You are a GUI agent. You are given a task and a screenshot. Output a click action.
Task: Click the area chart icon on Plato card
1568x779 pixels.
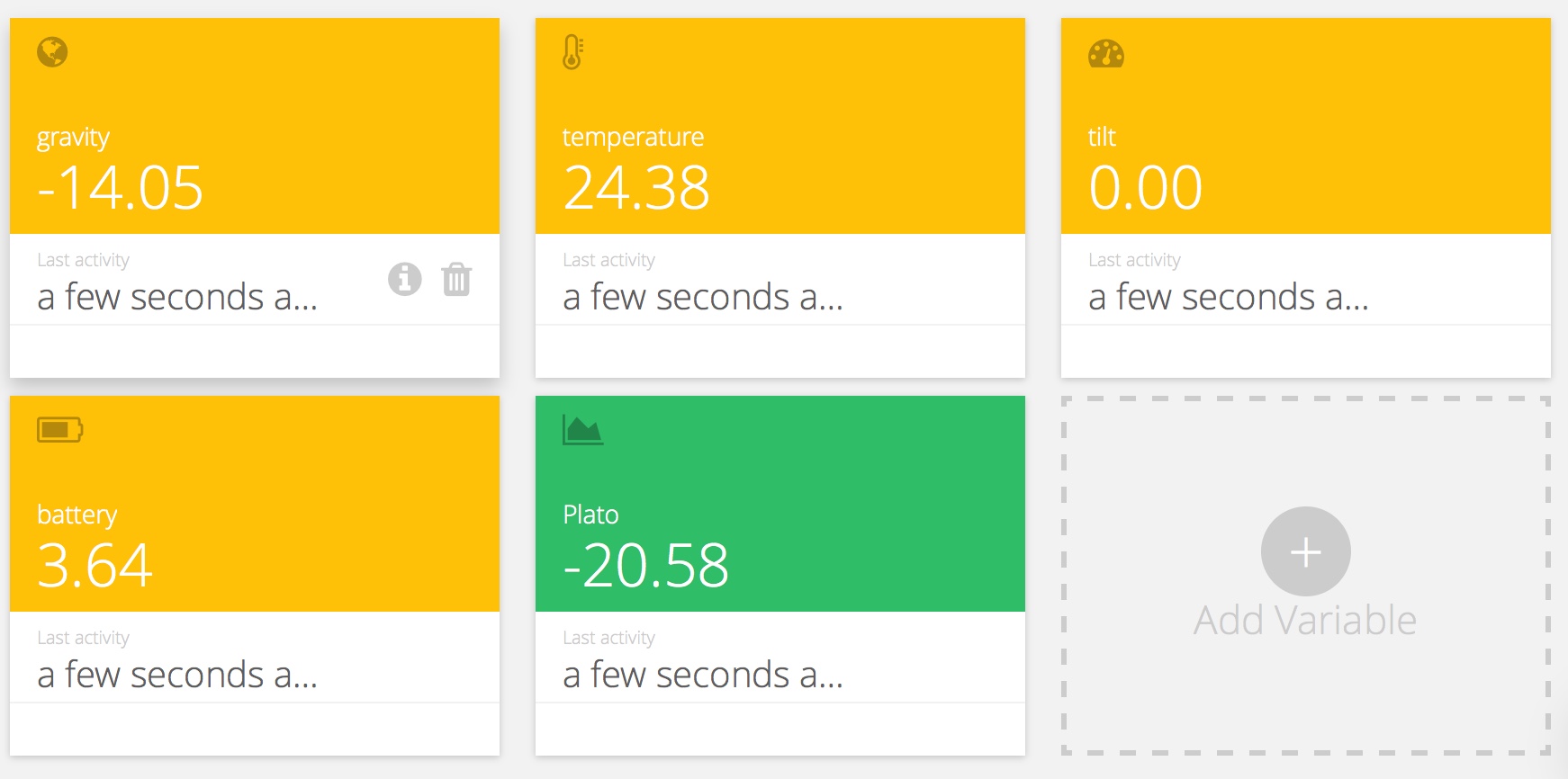582,430
